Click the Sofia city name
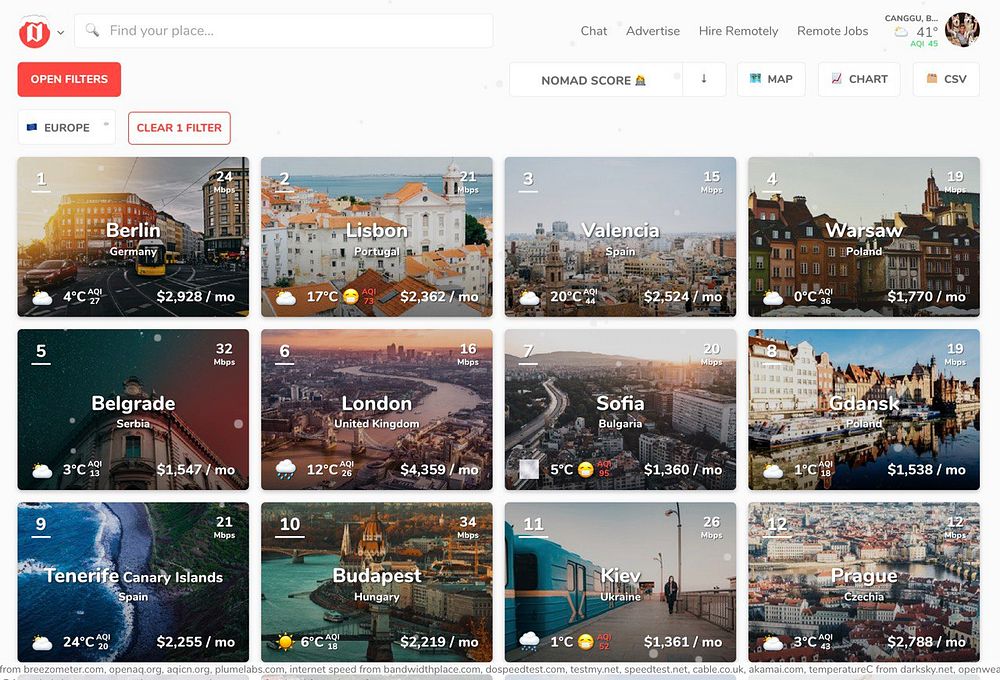The width and height of the screenshot is (1000, 680). (620, 403)
